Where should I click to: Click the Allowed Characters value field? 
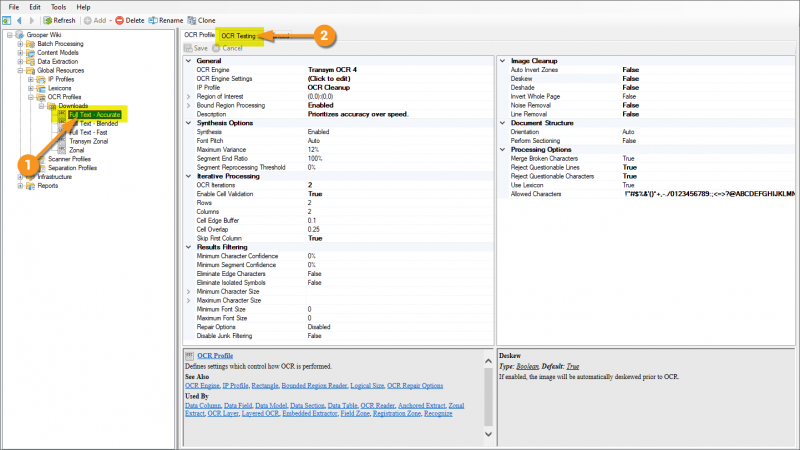(x=709, y=194)
